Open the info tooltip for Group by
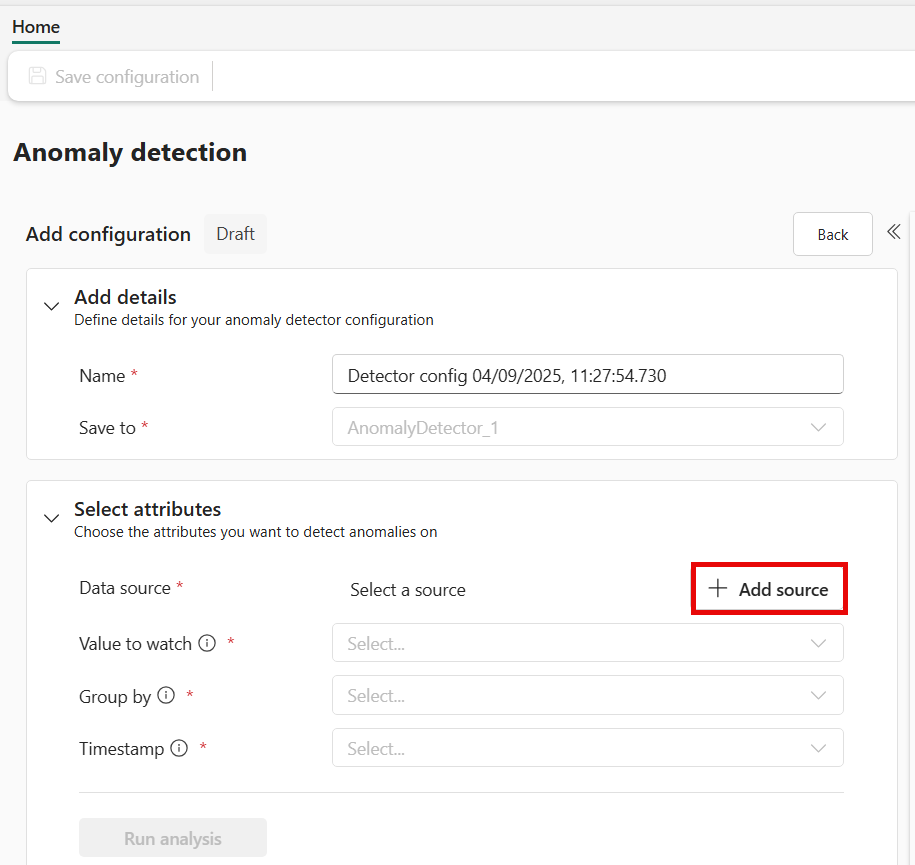 (x=165, y=695)
